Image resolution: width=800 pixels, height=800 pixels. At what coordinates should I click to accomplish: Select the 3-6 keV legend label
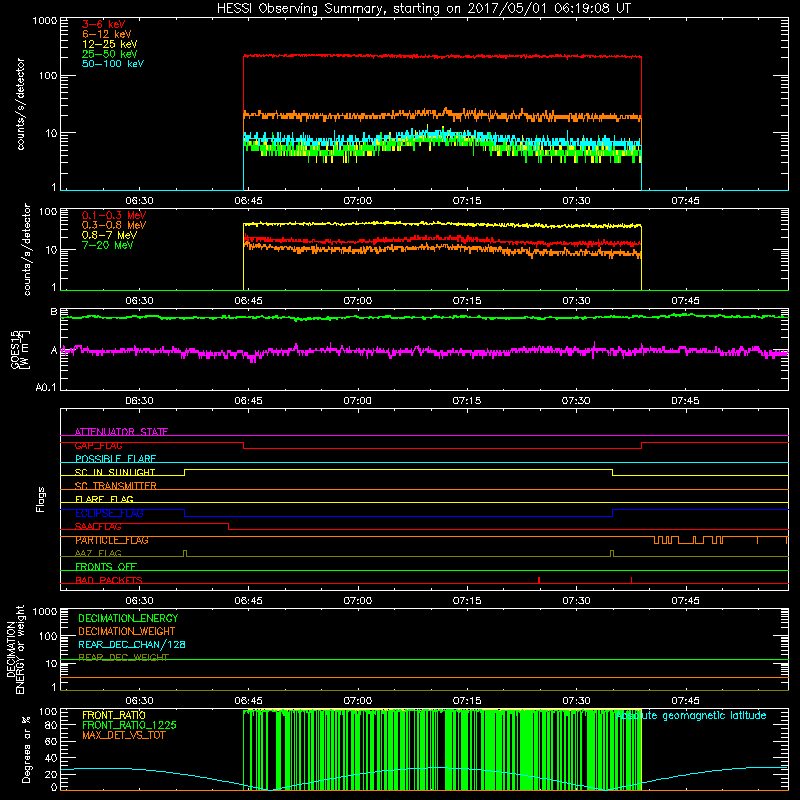point(104,24)
